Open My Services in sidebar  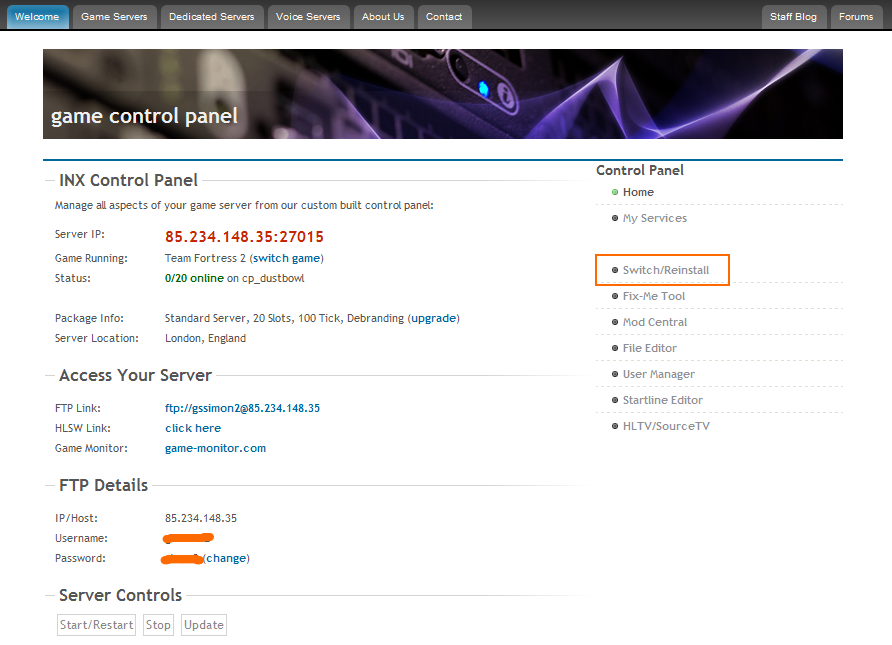point(655,218)
